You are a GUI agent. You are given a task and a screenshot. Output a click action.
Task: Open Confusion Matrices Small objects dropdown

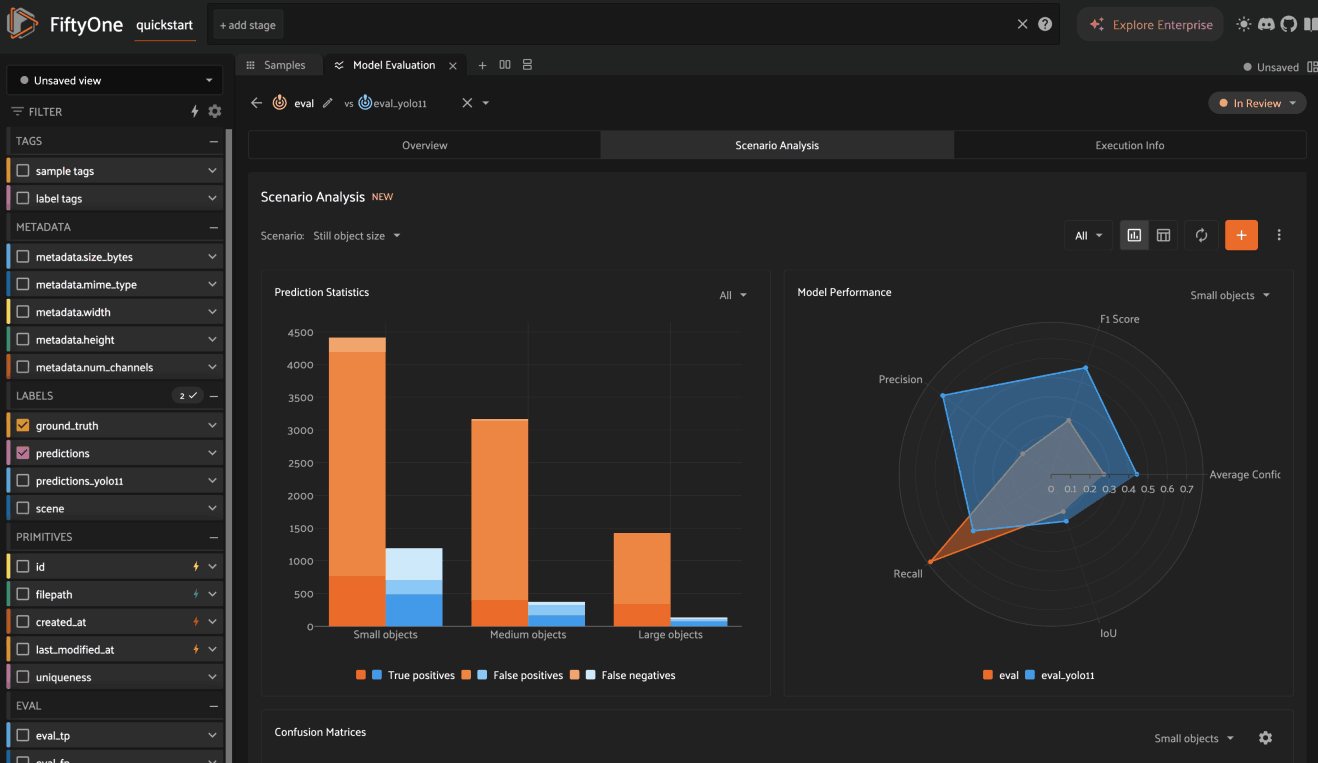click(x=1194, y=738)
